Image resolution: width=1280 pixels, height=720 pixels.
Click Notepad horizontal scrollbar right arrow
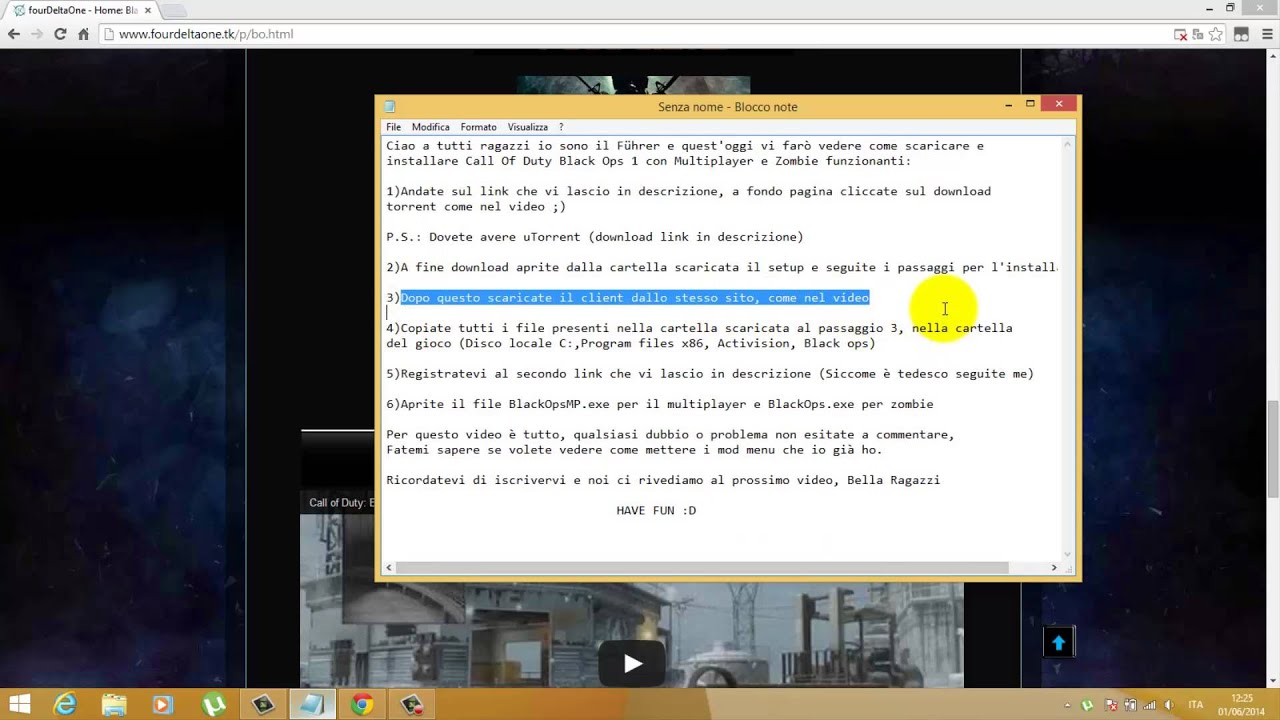pyautogui.click(x=1053, y=568)
